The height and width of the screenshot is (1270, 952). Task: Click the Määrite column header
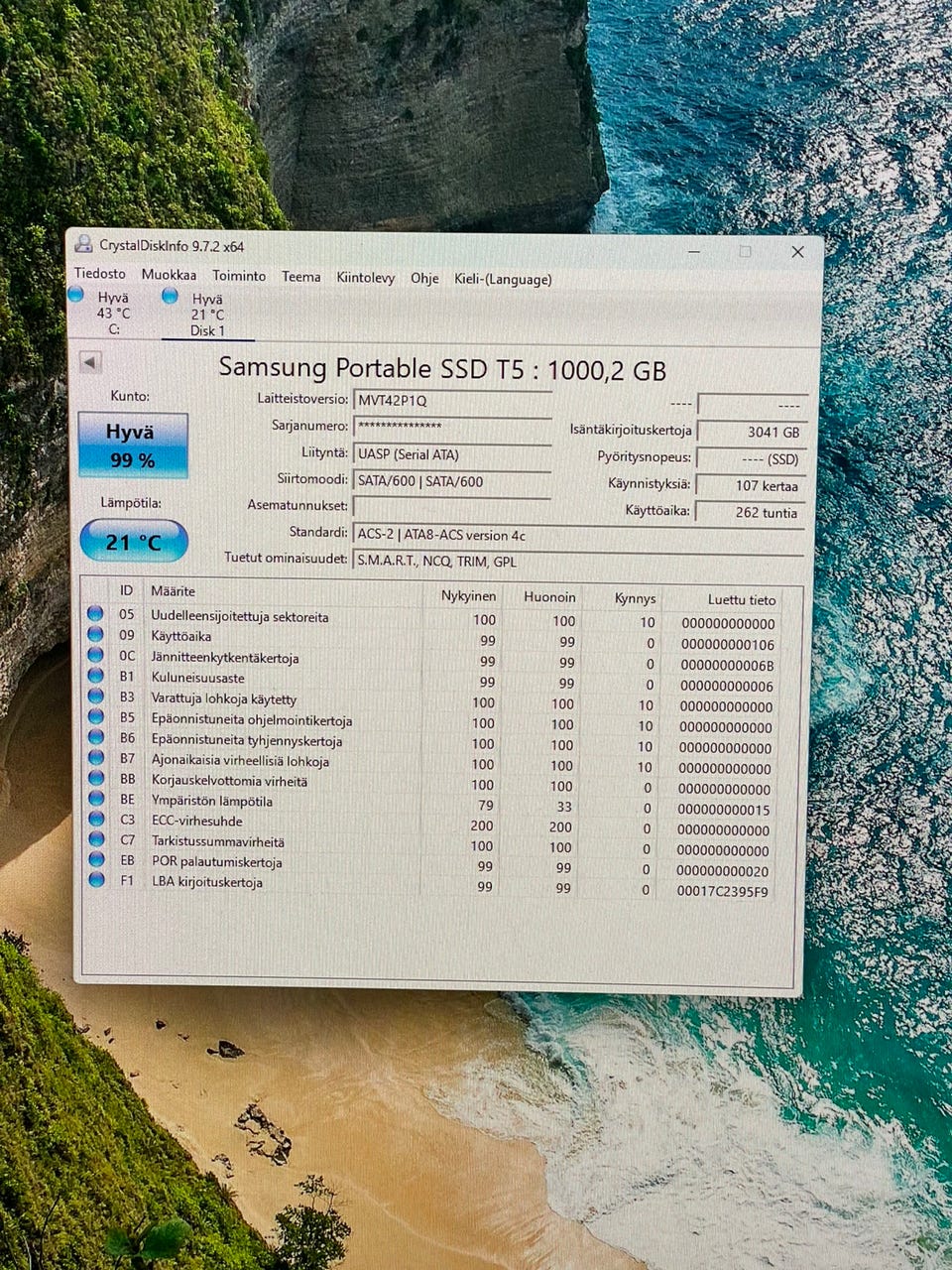point(173,590)
